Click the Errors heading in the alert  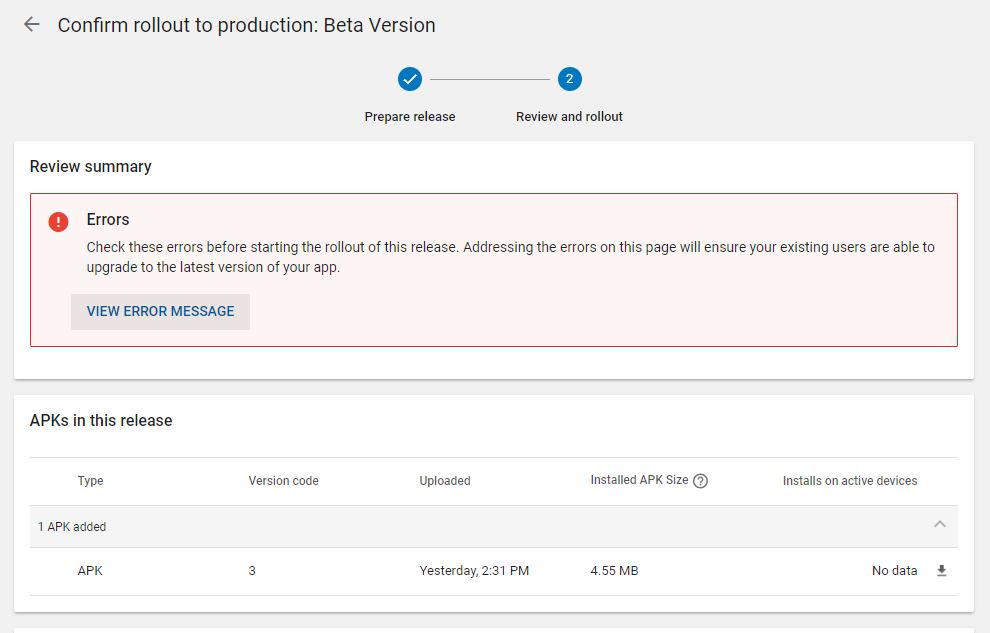click(x=108, y=220)
